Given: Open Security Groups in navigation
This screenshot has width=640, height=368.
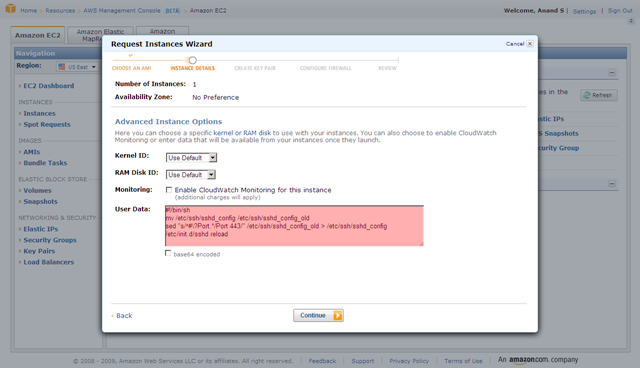Looking at the screenshot, I should 50,240.
